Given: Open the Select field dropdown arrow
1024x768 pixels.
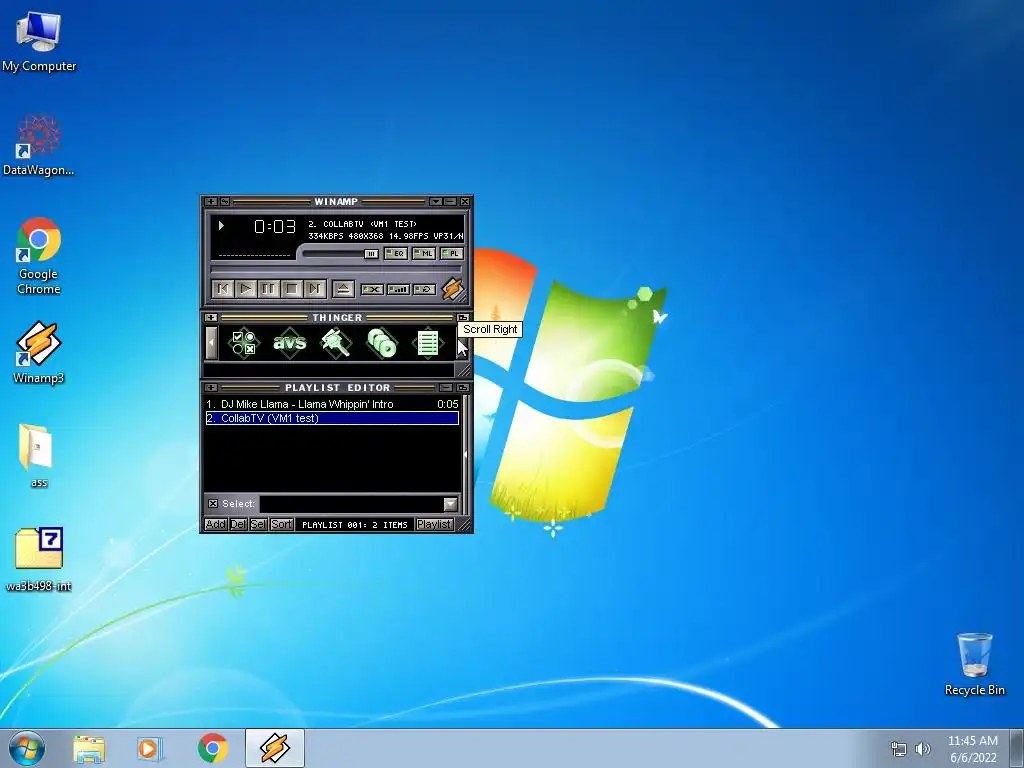Looking at the screenshot, I should click(x=451, y=504).
